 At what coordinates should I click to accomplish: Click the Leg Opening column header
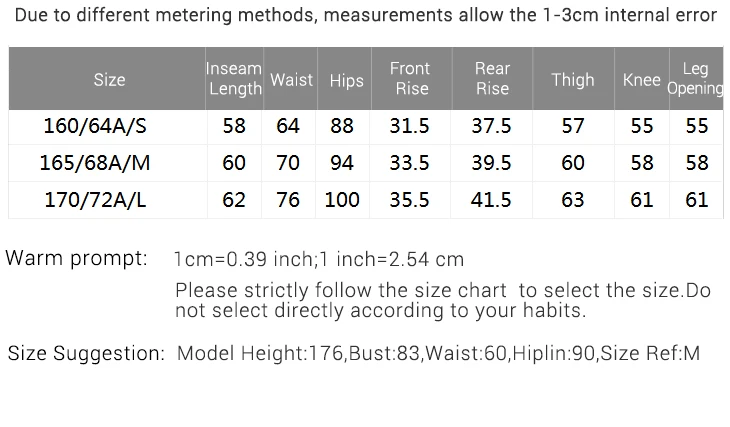tap(696, 78)
